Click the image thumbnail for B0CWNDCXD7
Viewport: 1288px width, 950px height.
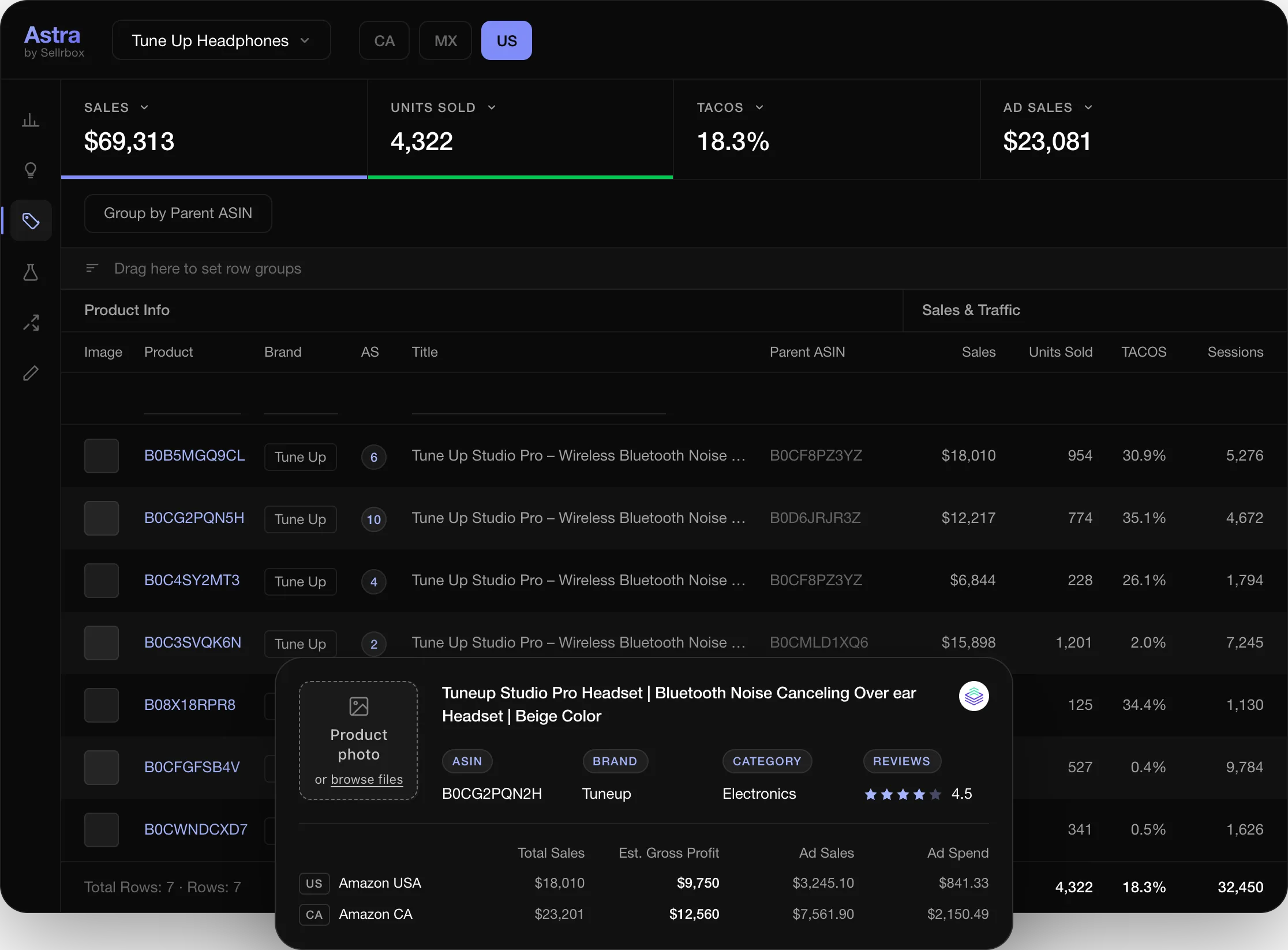(102, 830)
